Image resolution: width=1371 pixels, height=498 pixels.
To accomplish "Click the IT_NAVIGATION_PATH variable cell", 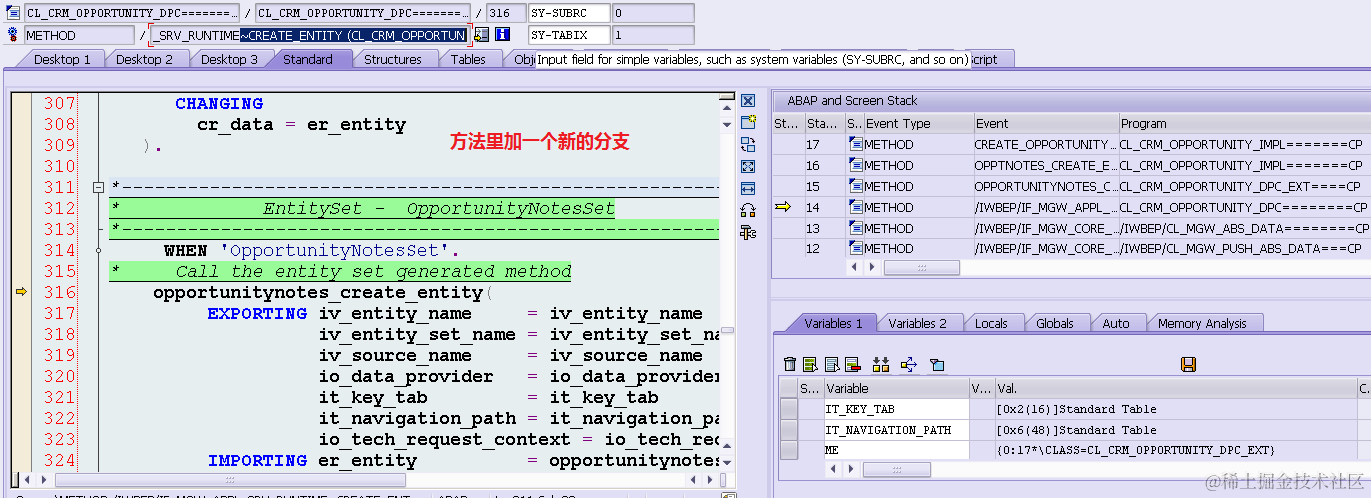I will coord(895,430).
